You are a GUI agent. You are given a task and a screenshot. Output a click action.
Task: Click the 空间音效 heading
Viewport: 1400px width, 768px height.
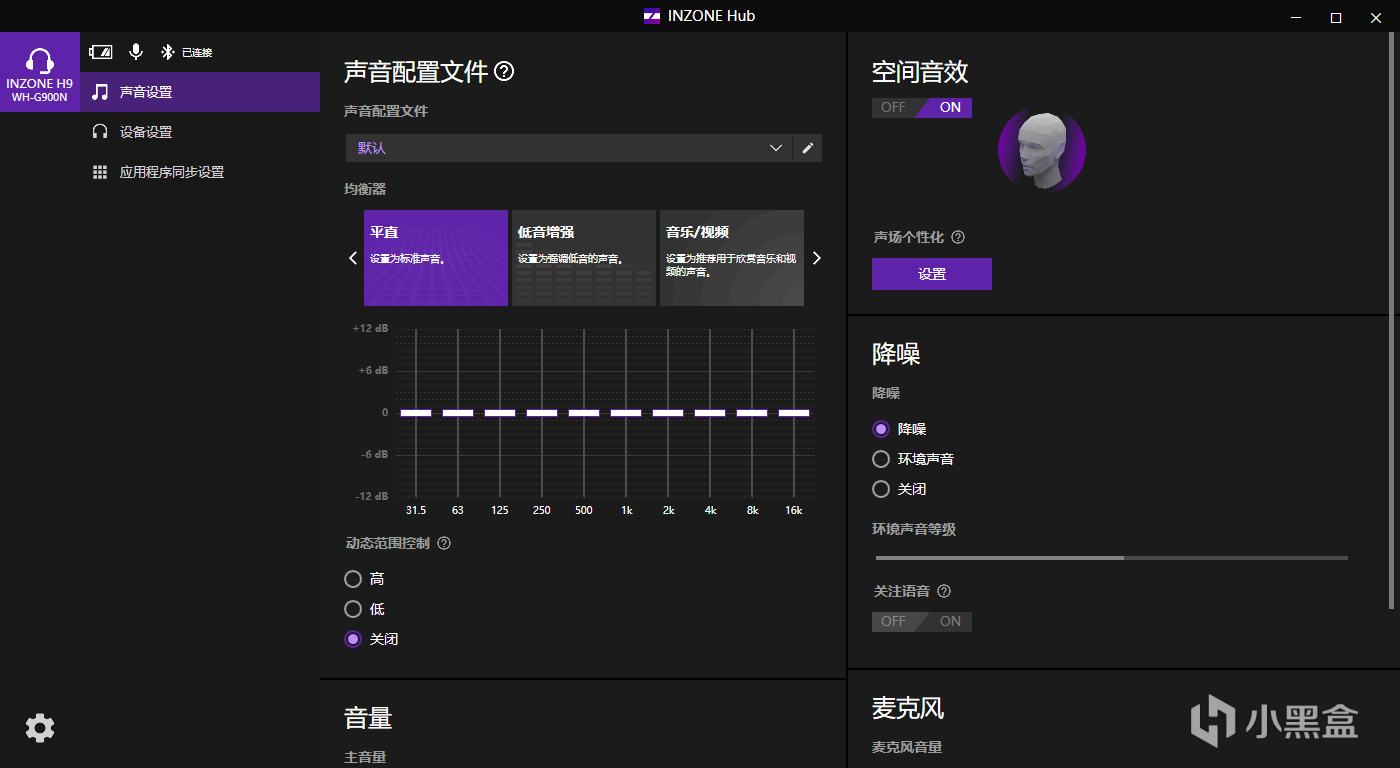coord(920,72)
